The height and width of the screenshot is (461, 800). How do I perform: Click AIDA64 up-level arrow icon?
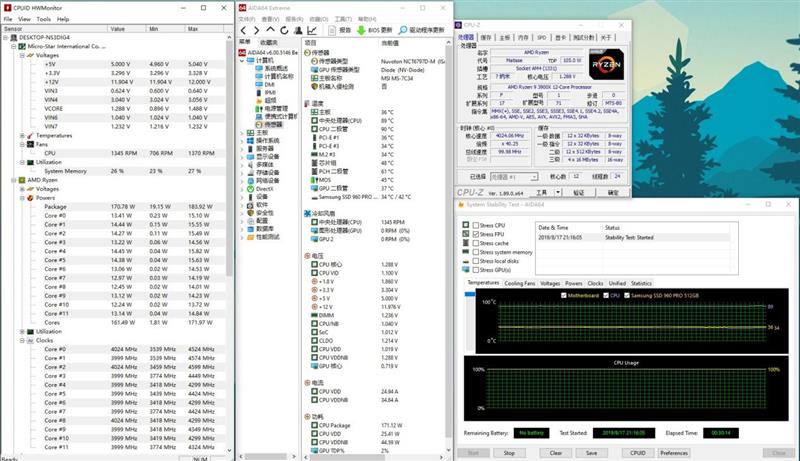coord(270,30)
